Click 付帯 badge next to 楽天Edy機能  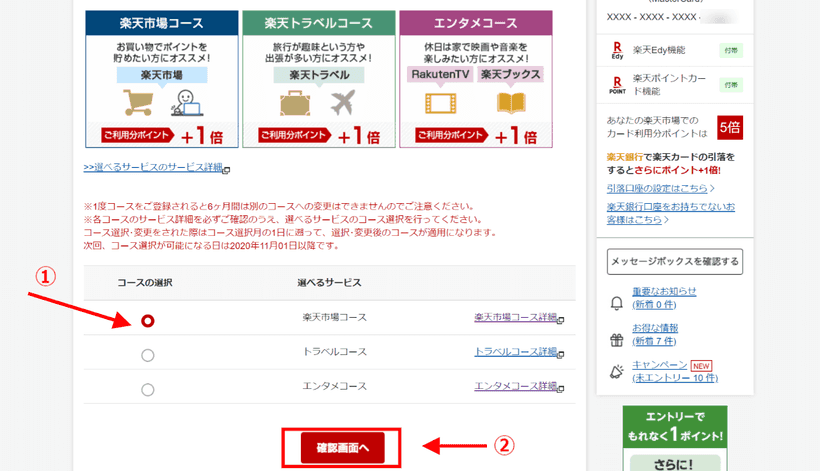tap(731, 51)
